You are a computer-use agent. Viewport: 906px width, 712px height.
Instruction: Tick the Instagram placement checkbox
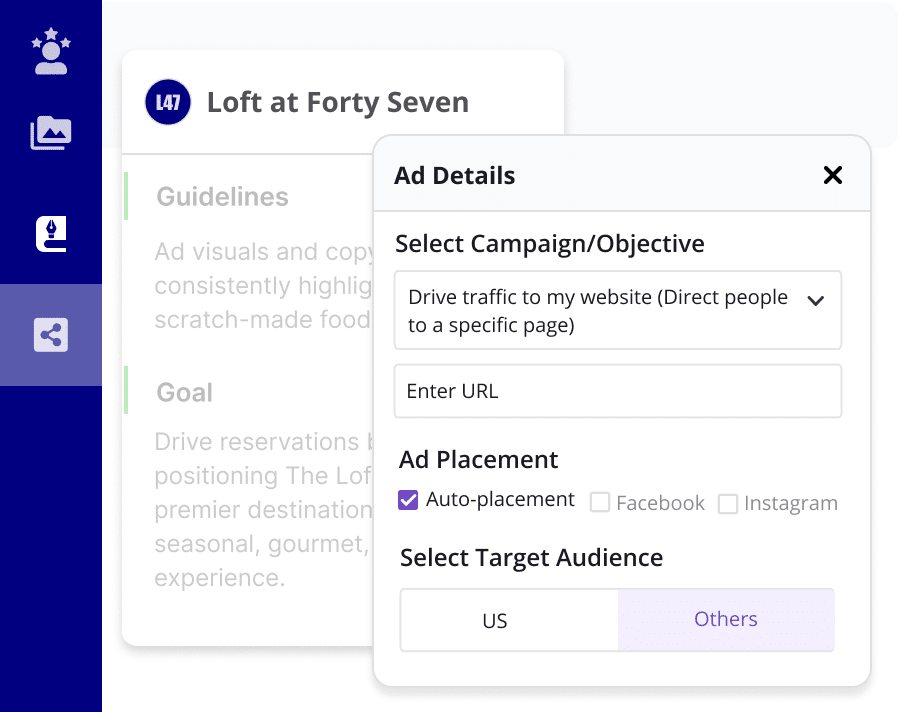[728, 504]
